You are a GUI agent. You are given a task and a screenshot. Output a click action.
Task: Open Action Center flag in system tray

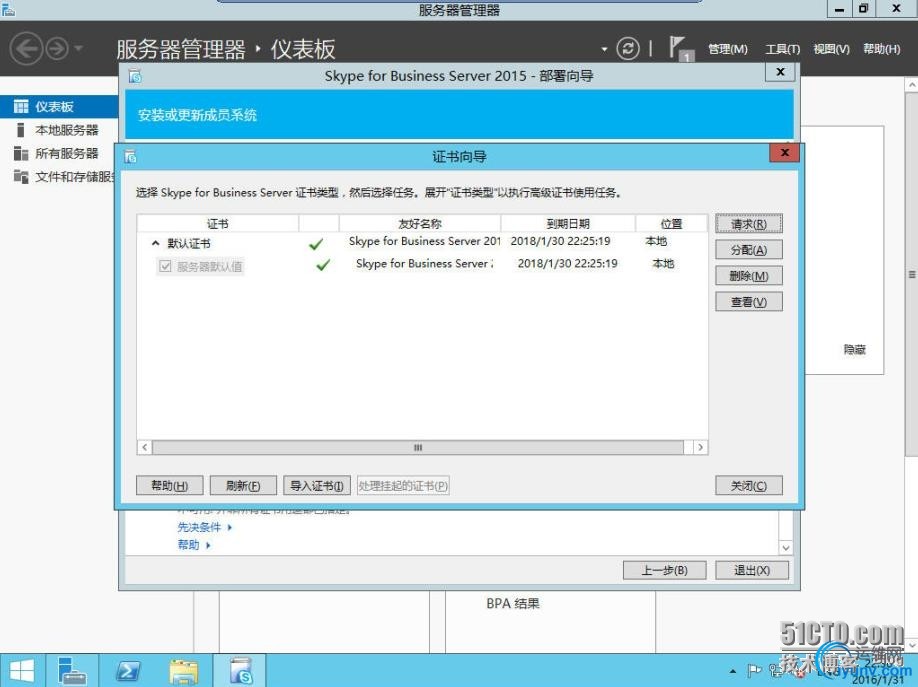754,671
